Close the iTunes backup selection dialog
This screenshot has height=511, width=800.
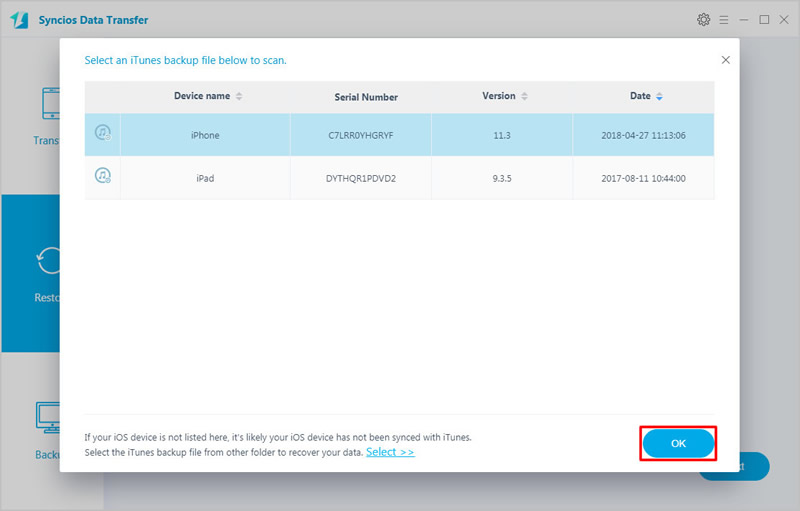pyautogui.click(x=726, y=60)
